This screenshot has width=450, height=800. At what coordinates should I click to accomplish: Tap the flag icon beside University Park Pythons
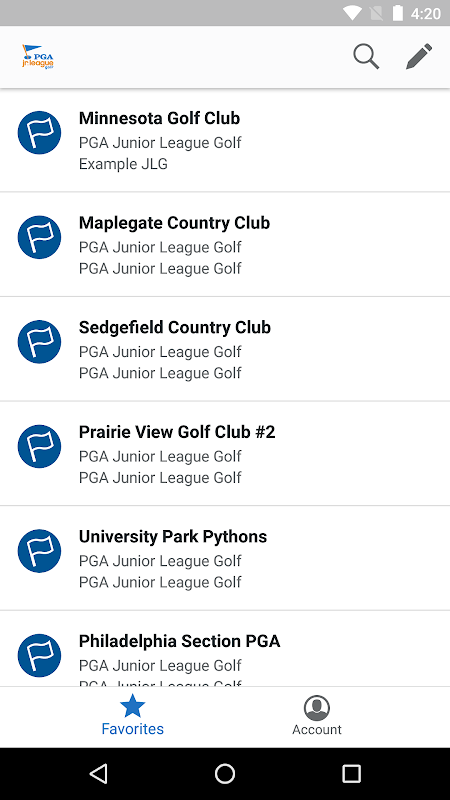39,551
